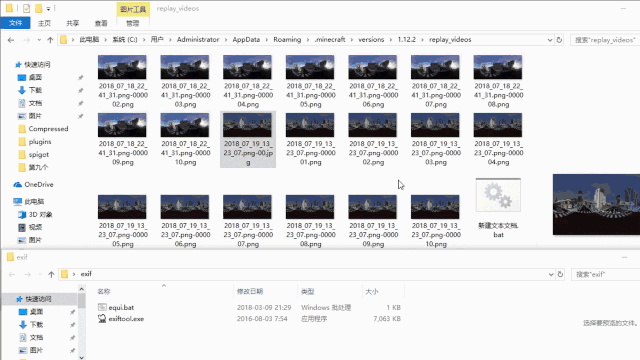
Task: Switch to the 主页 ribbon tab
Action: coord(44,23)
